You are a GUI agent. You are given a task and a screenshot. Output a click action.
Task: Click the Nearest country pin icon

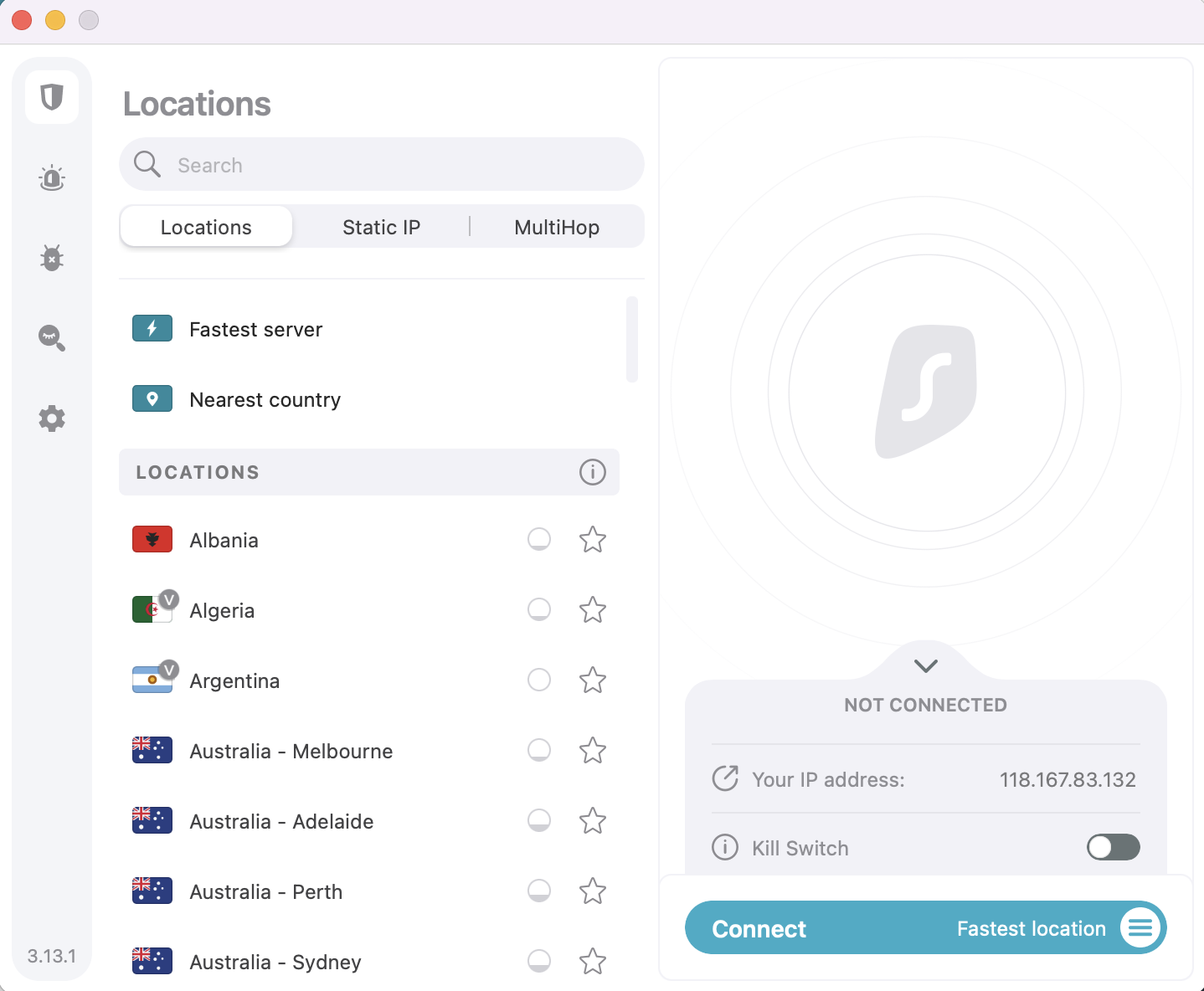(x=152, y=399)
